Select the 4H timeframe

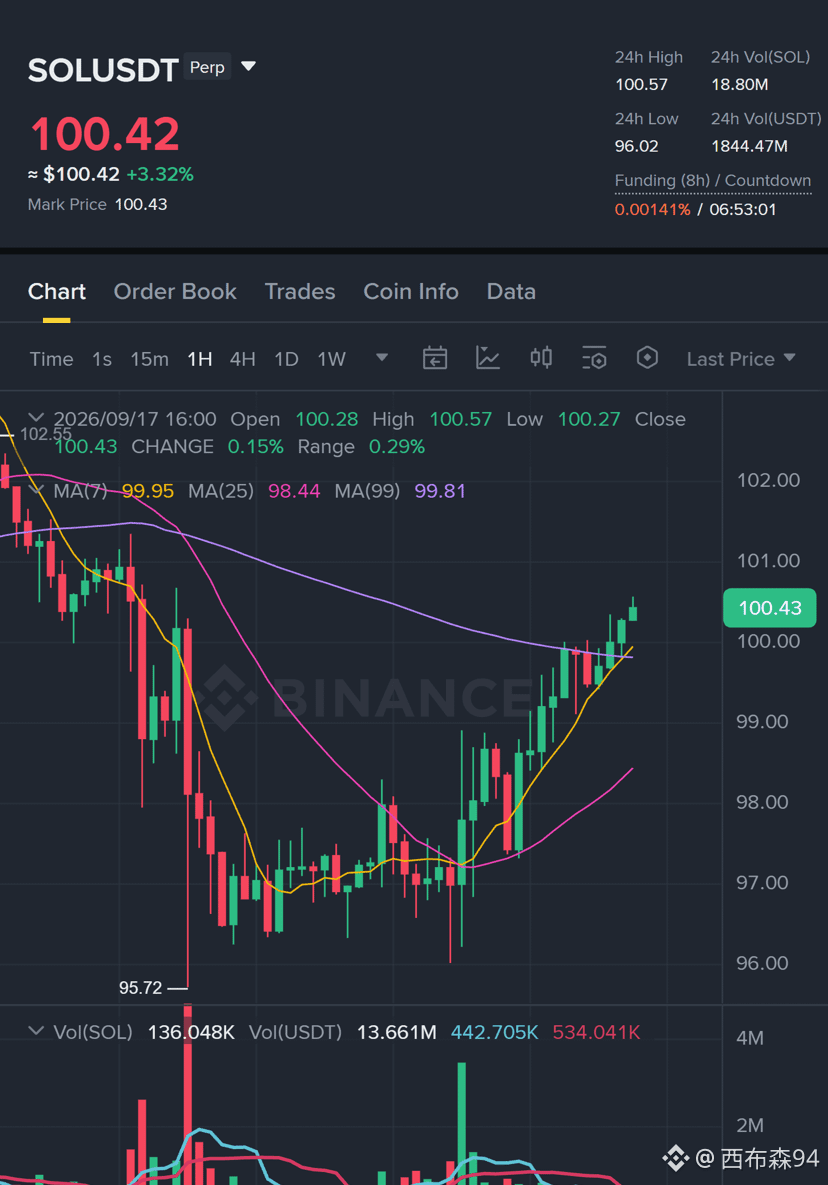point(243,359)
